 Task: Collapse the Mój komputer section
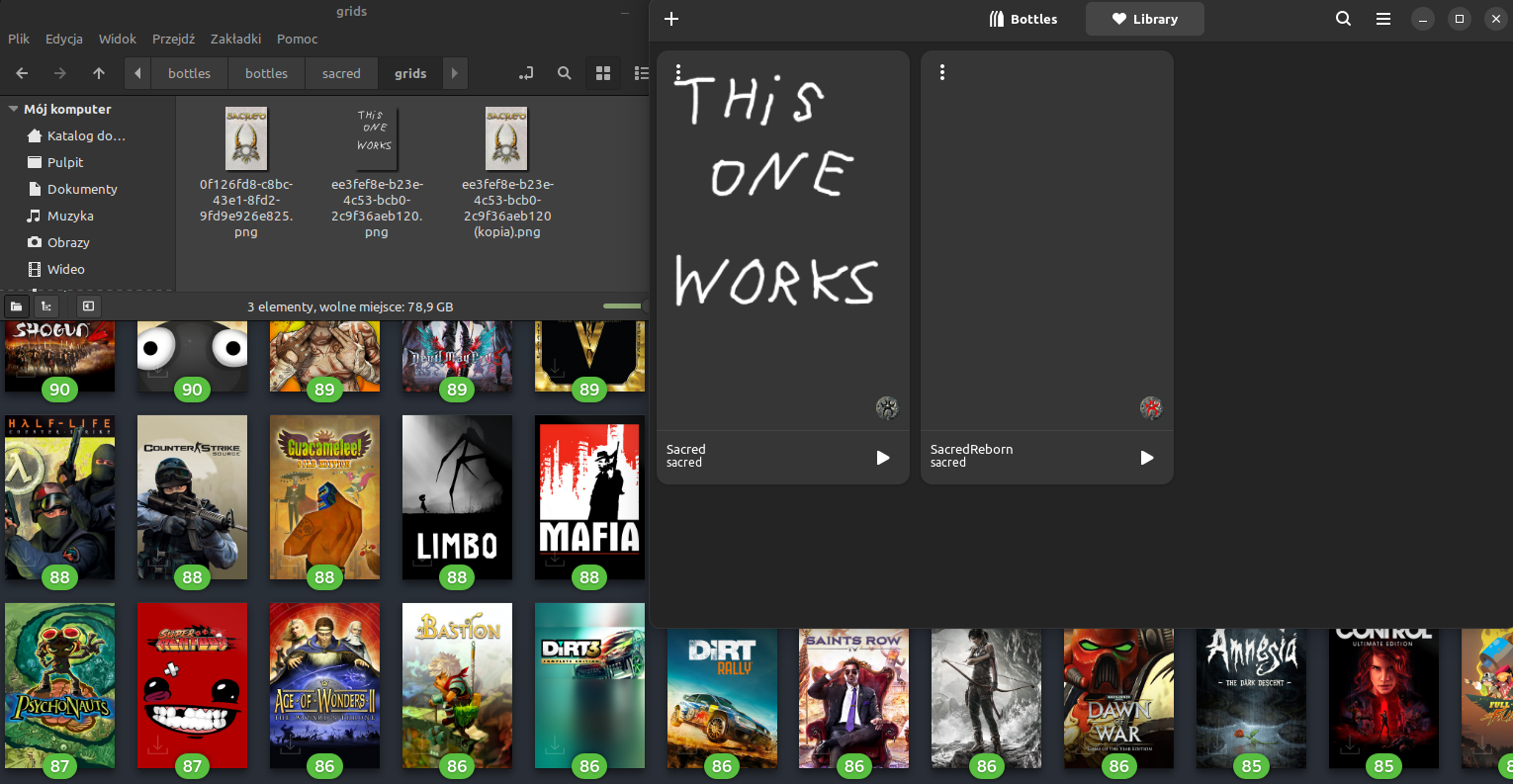point(14,109)
